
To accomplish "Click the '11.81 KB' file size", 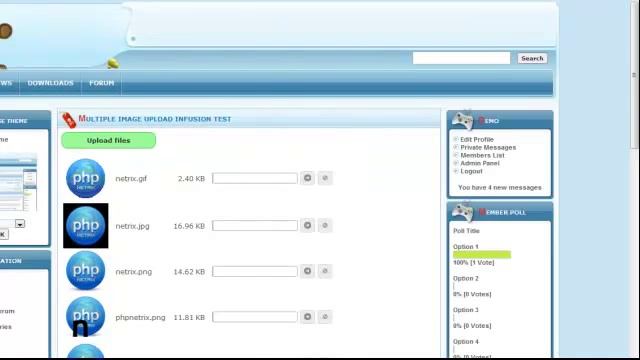I will (189, 317).
